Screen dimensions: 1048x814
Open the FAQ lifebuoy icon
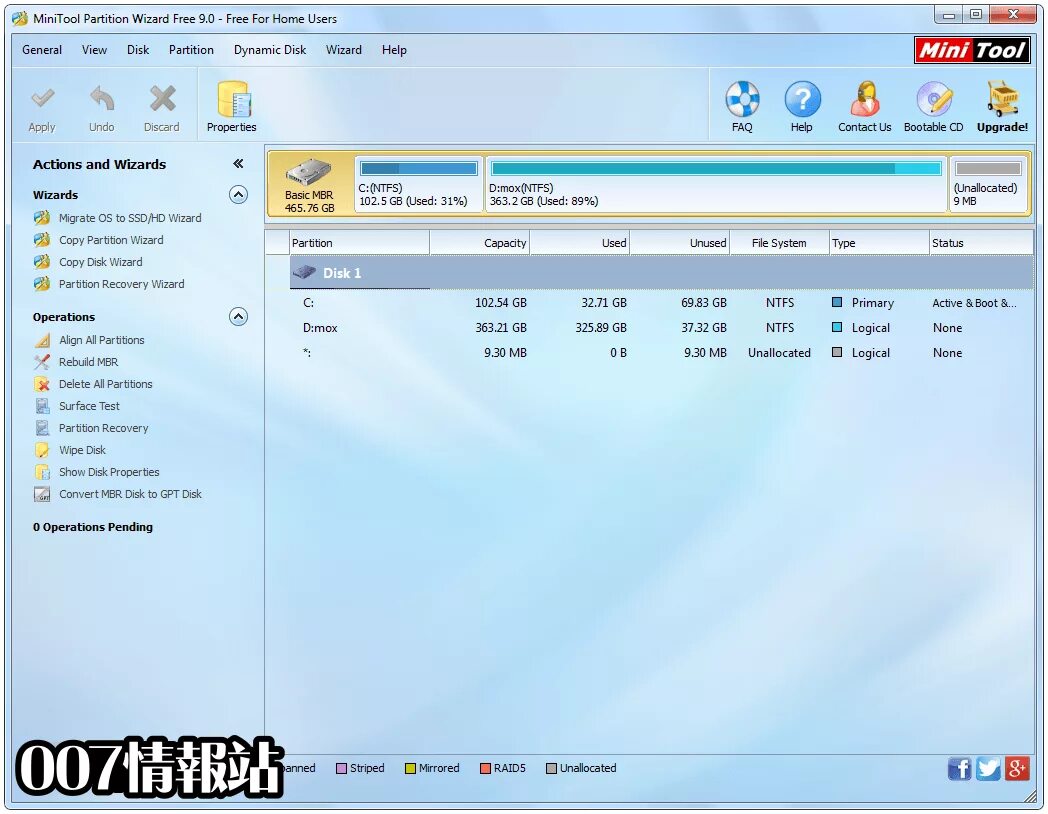point(742,99)
